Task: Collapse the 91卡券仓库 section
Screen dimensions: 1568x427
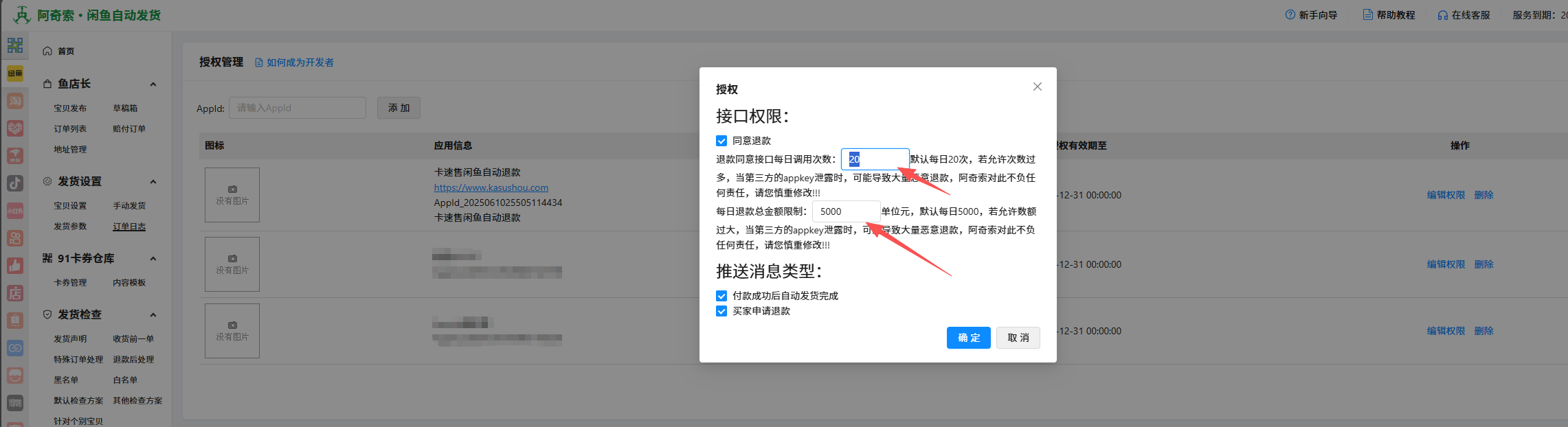Action: click(153, 259)
